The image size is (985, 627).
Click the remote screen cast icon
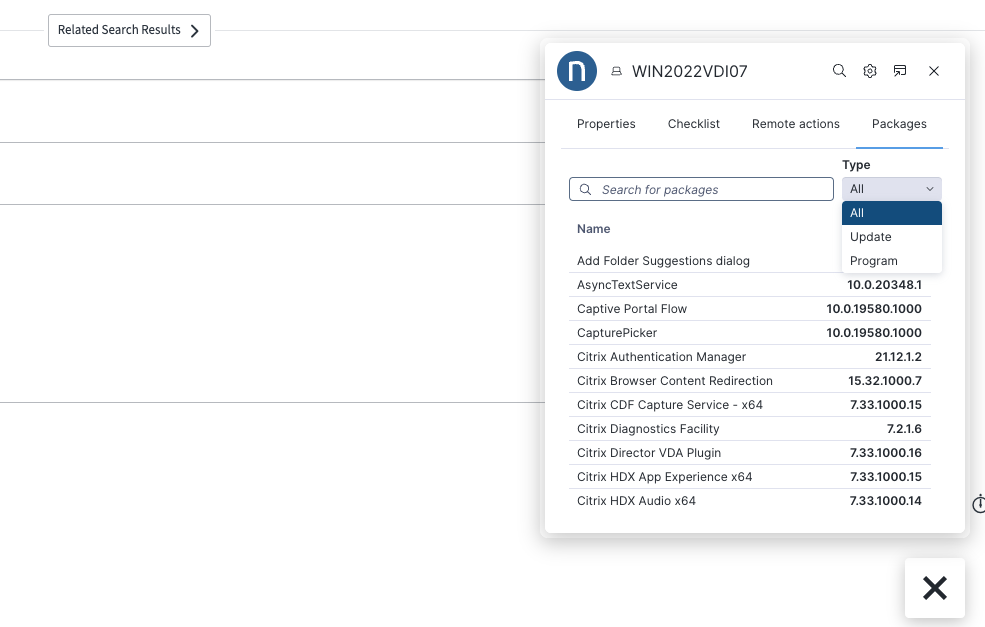[x=900, y=71]
